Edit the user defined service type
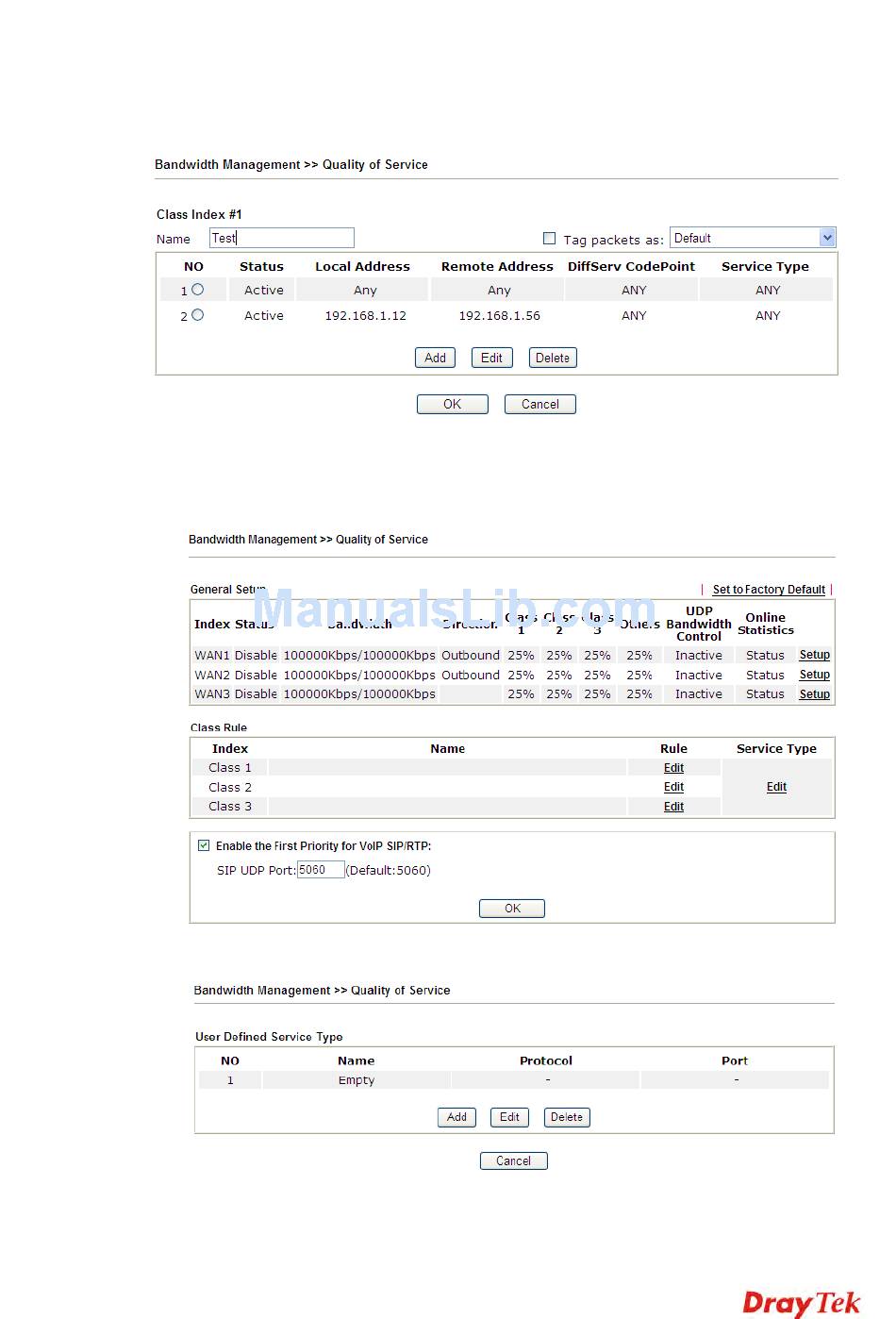This screenshot has height=1319, width=896. tap(509, 1117)
